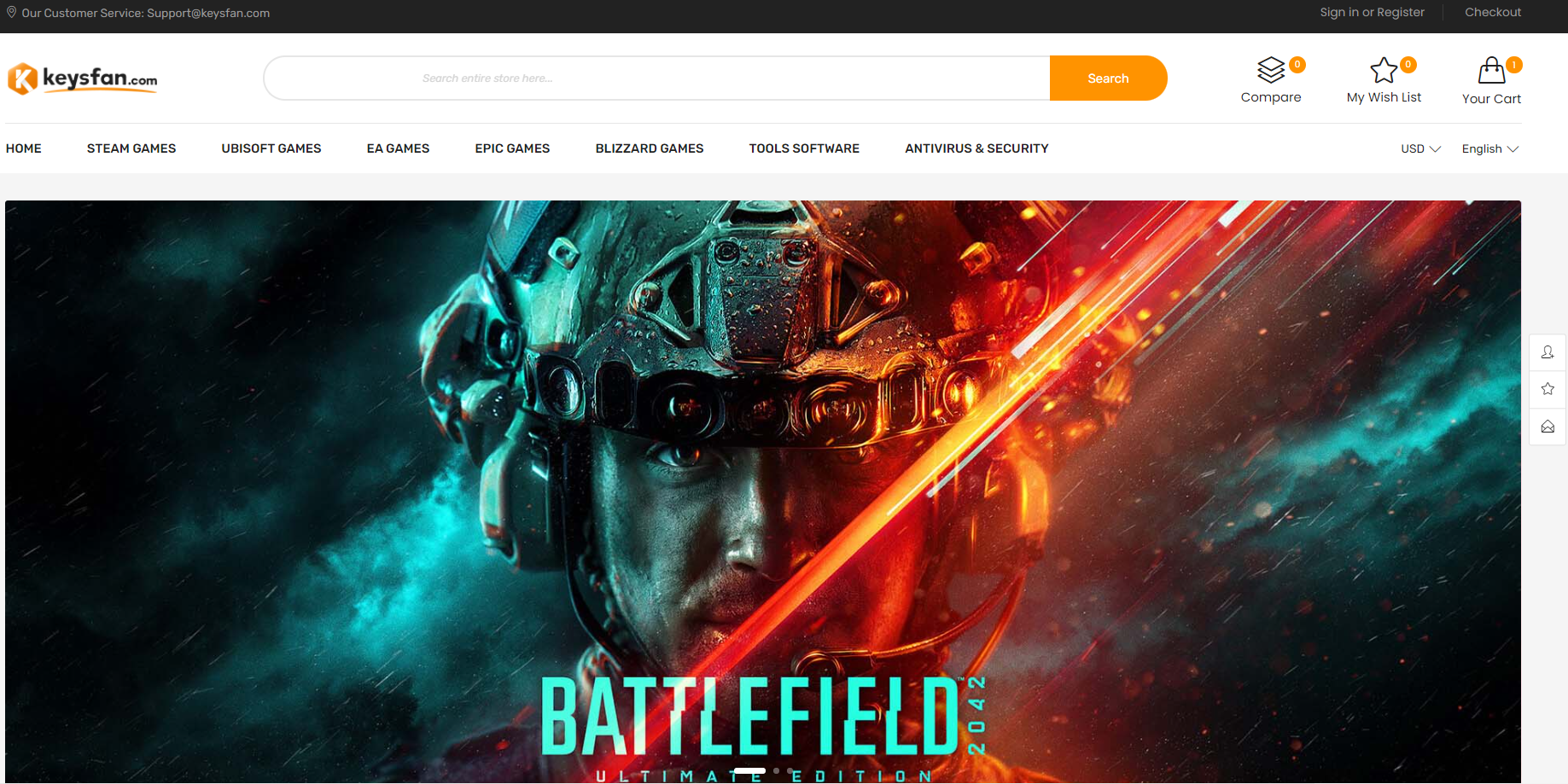The image size is (1568, 784).
Task: Click the Wish List count badge
Action: tap(1408, 65)
